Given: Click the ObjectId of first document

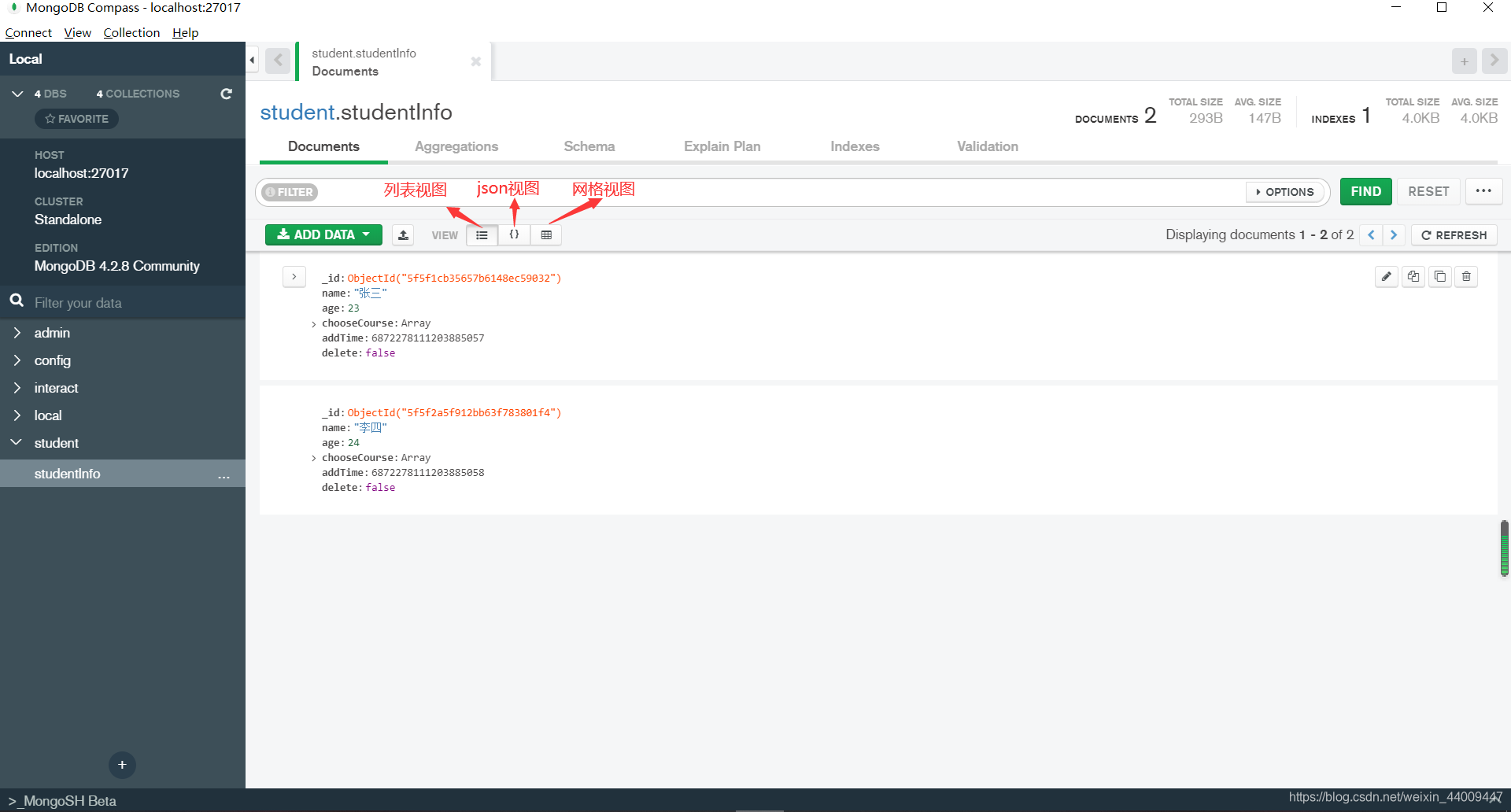Looking at the screenshot, I should point(454,278).
